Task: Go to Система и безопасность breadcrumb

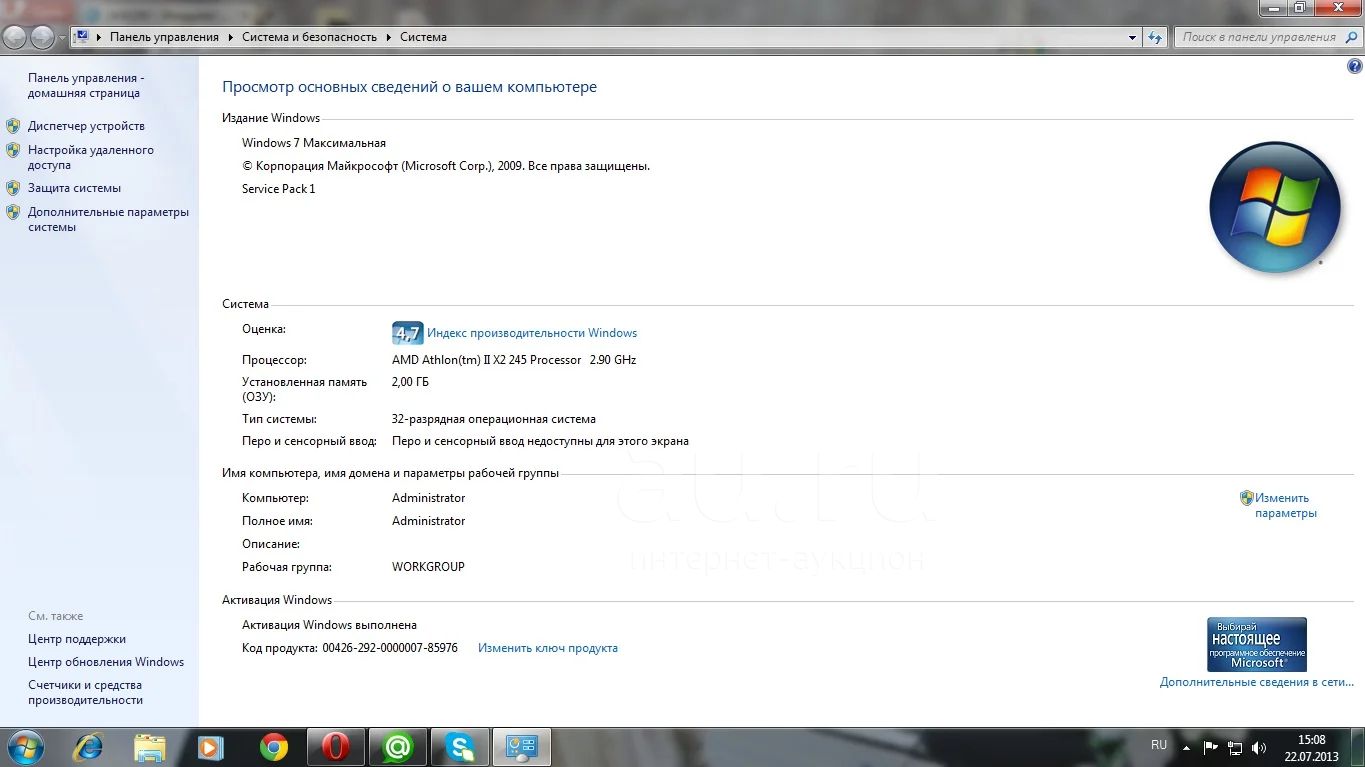Action: (309, 37)
